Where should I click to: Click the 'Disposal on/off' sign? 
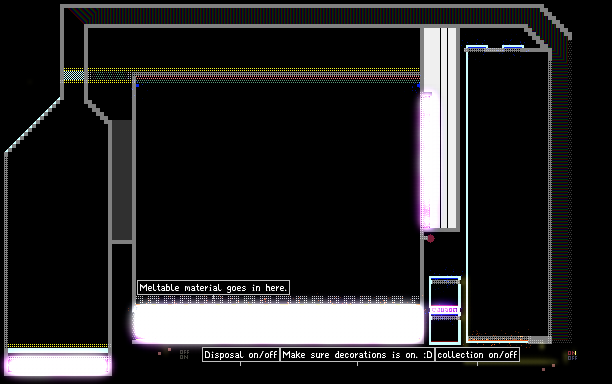241,355
